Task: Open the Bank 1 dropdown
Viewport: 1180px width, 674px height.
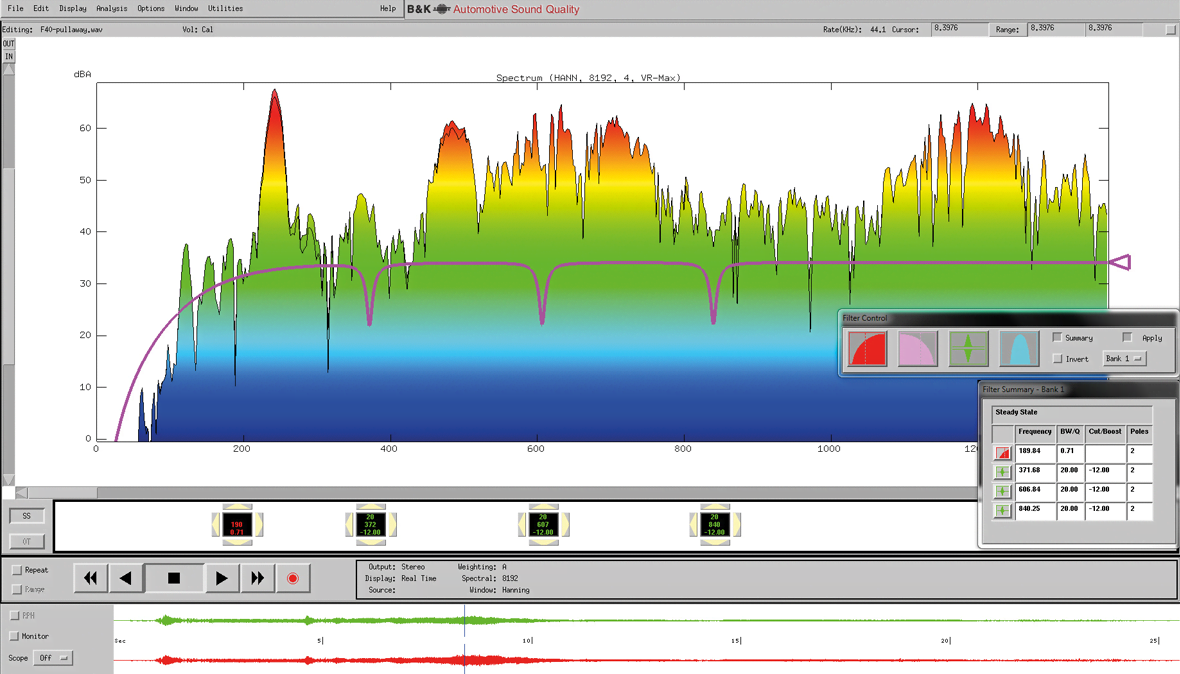Action: coord(1124,359)
